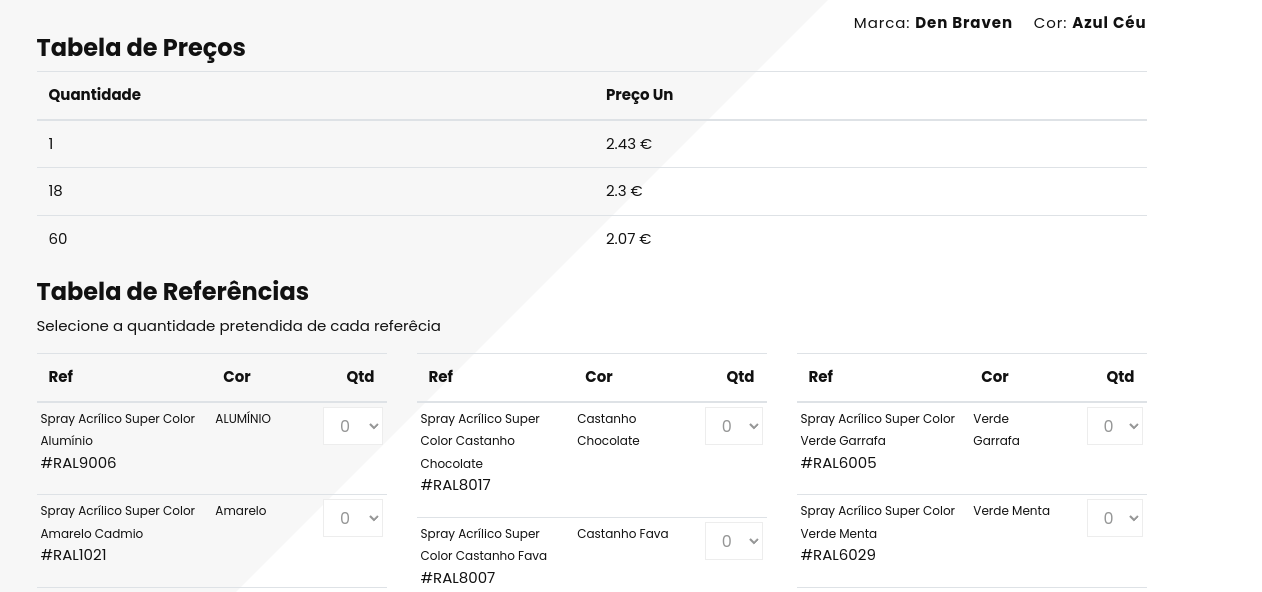Viewport: 1262px width, 592px height.
Task: Open quantity dropdown for Verde Garrafa
Action: (x=1114, y=426)
